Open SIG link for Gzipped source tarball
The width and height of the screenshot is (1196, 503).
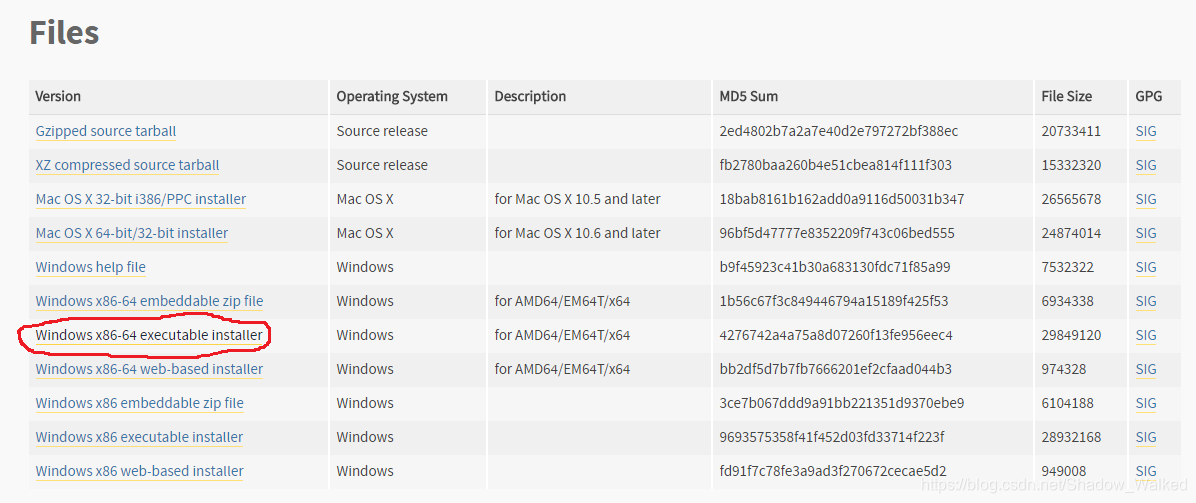(1146, 131)
